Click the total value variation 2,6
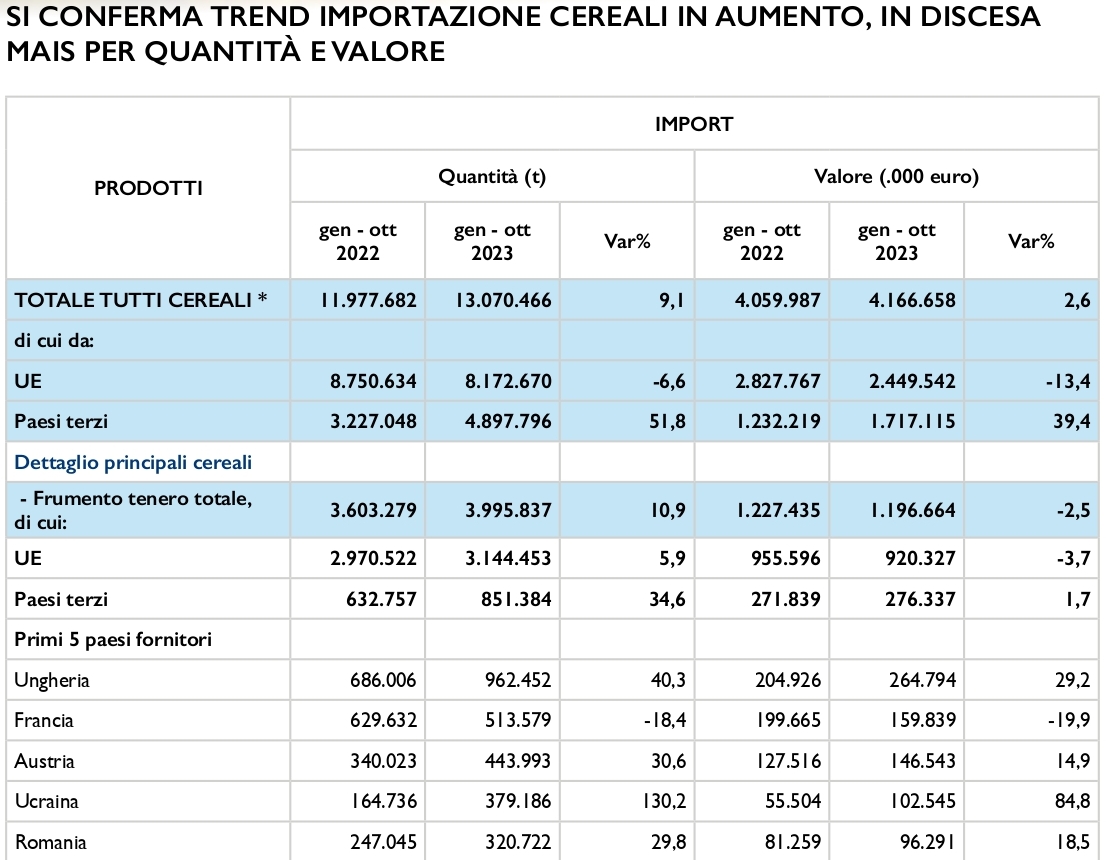Image resolution: width=1106 pixels, height=860 pixels. coord(1077,301)
